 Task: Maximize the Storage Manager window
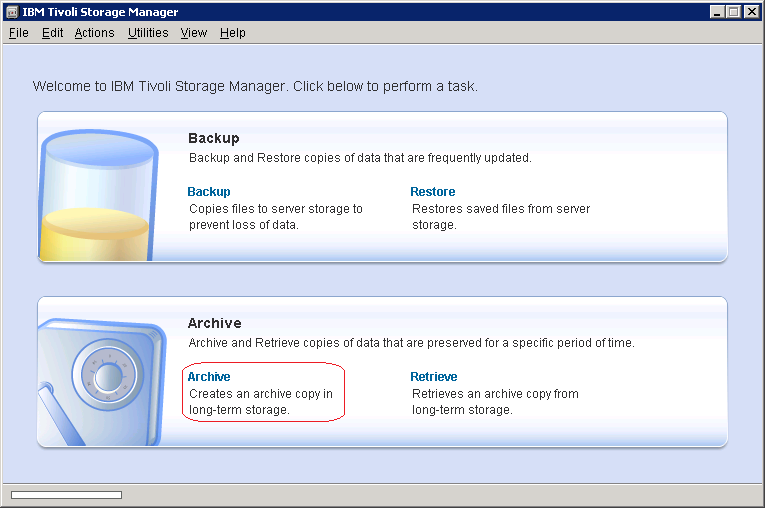click(x=734, y=12)
